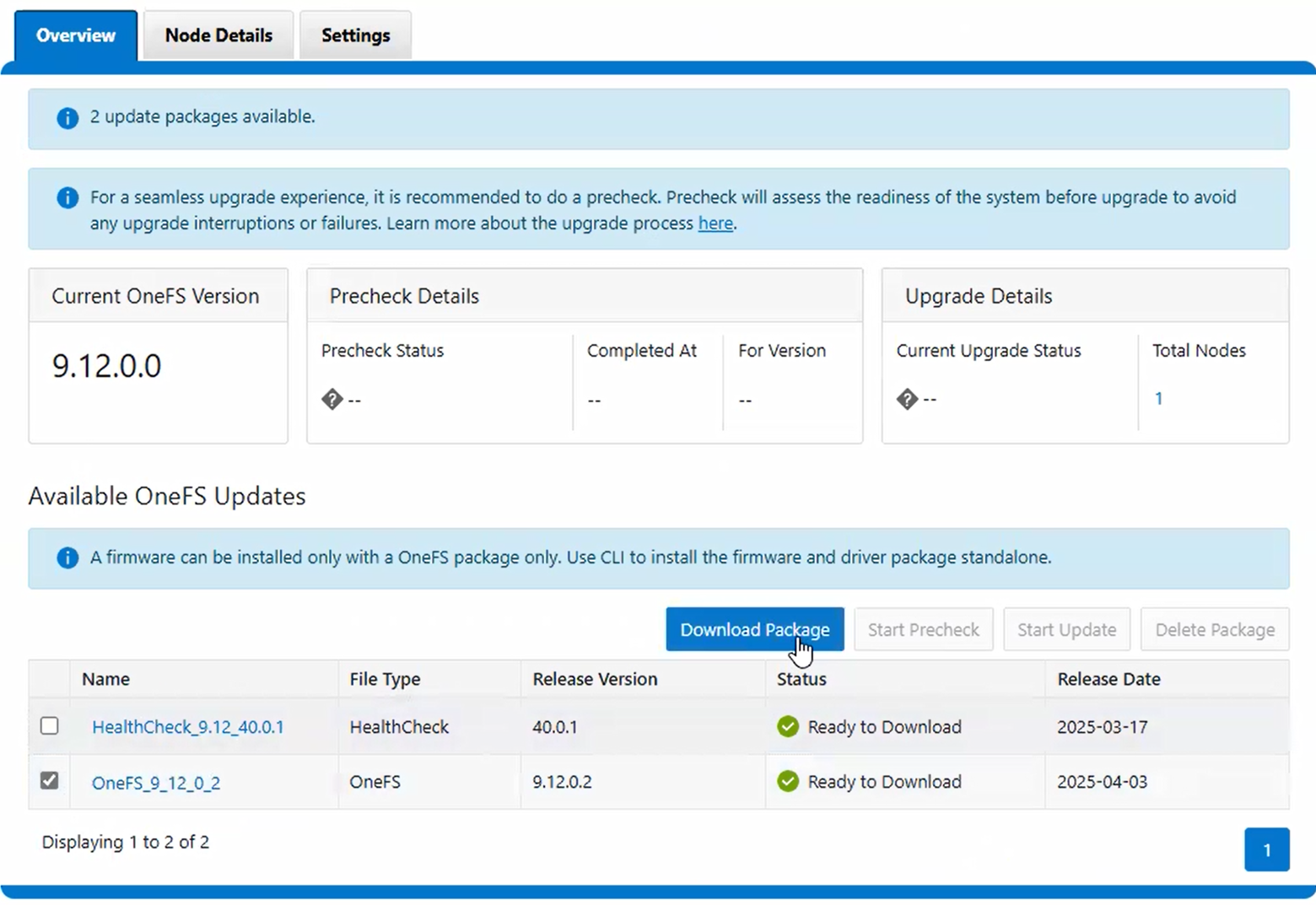Click green checkmark status icon for OneFS row
The image size is (1316, 905).
(x=788, y=782)
